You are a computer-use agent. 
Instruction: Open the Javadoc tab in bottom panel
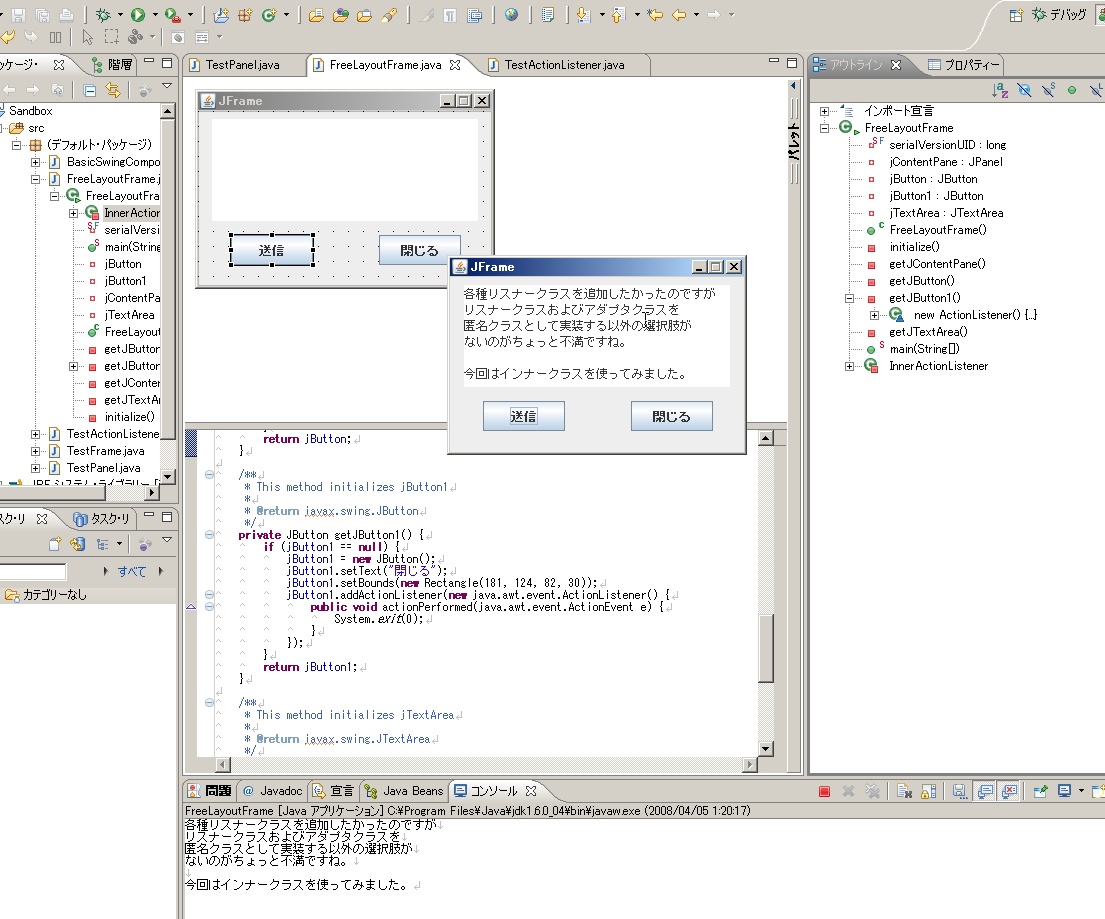273,790
